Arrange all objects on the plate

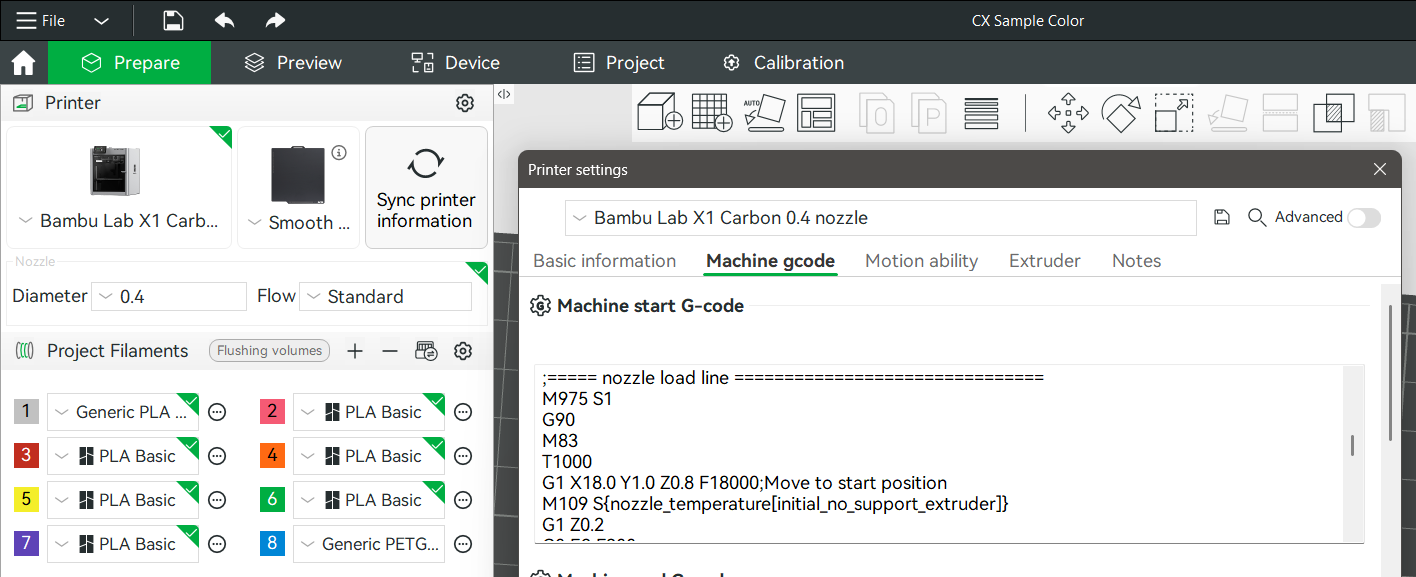click(816, 112)
